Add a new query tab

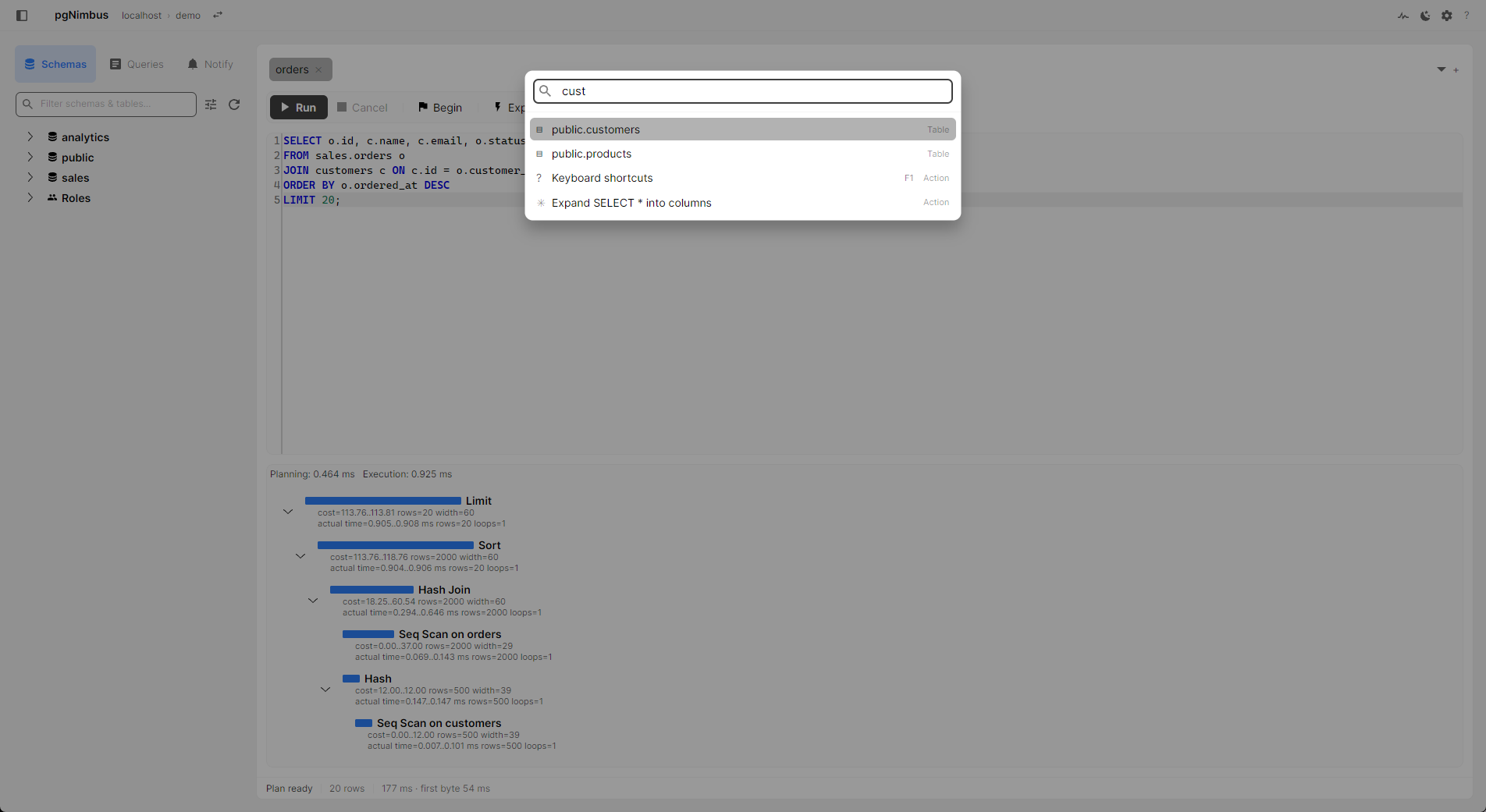tap(1456, 70)
